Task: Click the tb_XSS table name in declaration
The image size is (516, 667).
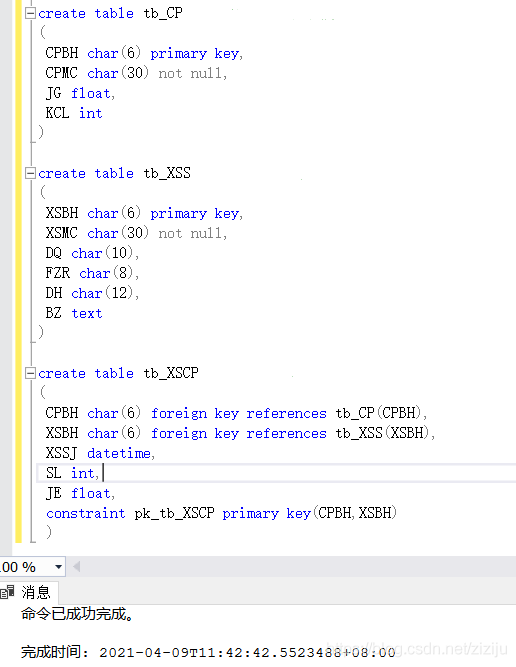Action: 167,174
